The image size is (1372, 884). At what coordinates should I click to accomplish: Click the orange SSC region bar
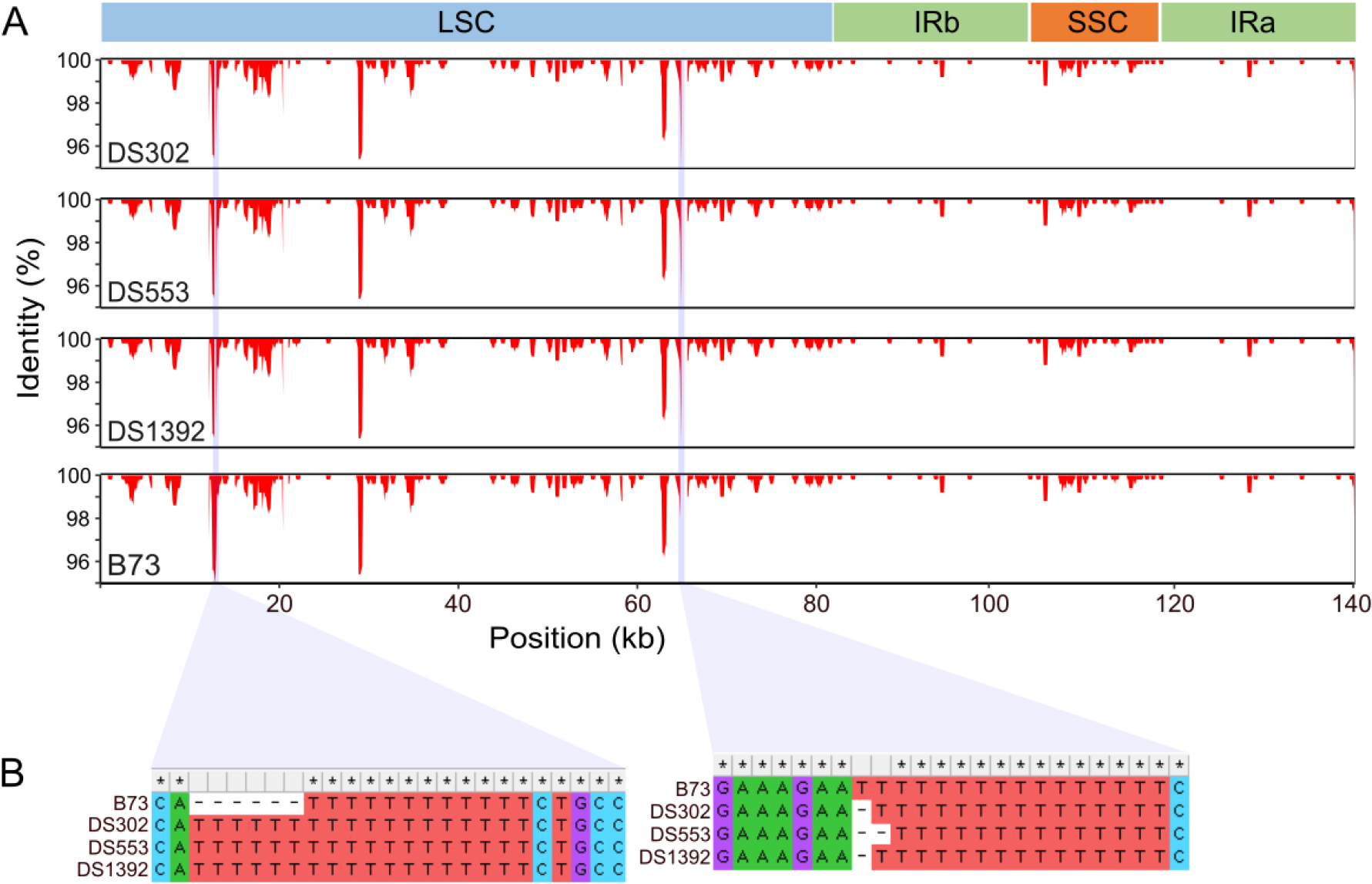pyautogui.click(x=1095, y=22)
